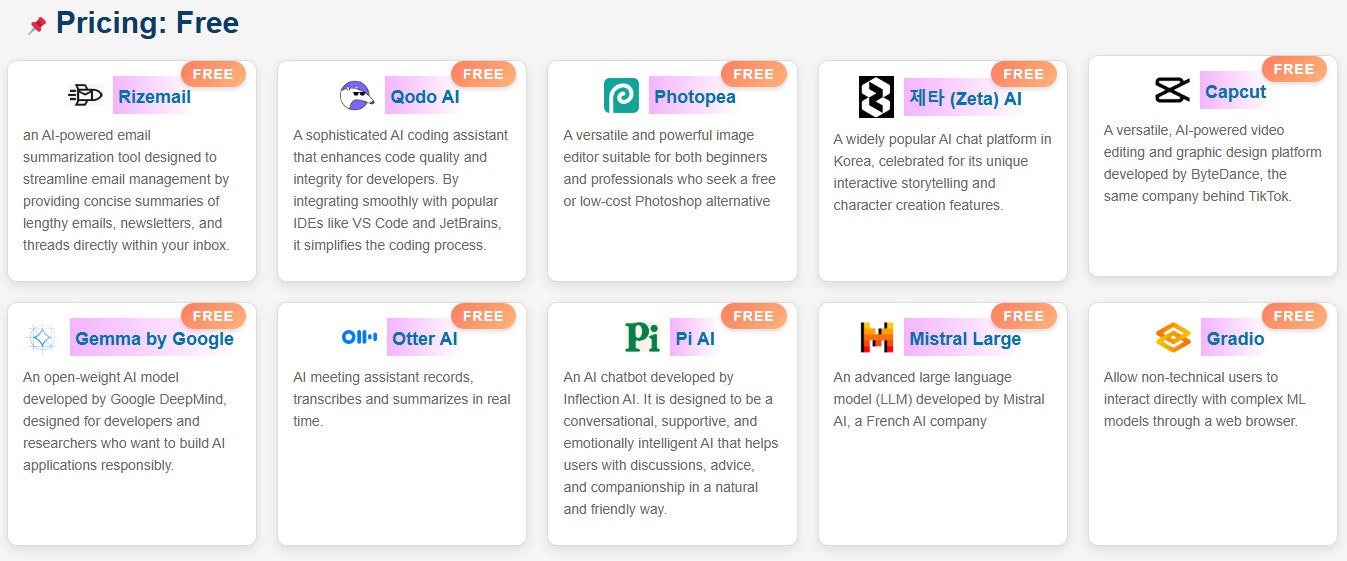Click the Rizemail rocket logo icon
Image resolution: width=1347 pixels, height=561 pixels.
click(x=86, y=96)
